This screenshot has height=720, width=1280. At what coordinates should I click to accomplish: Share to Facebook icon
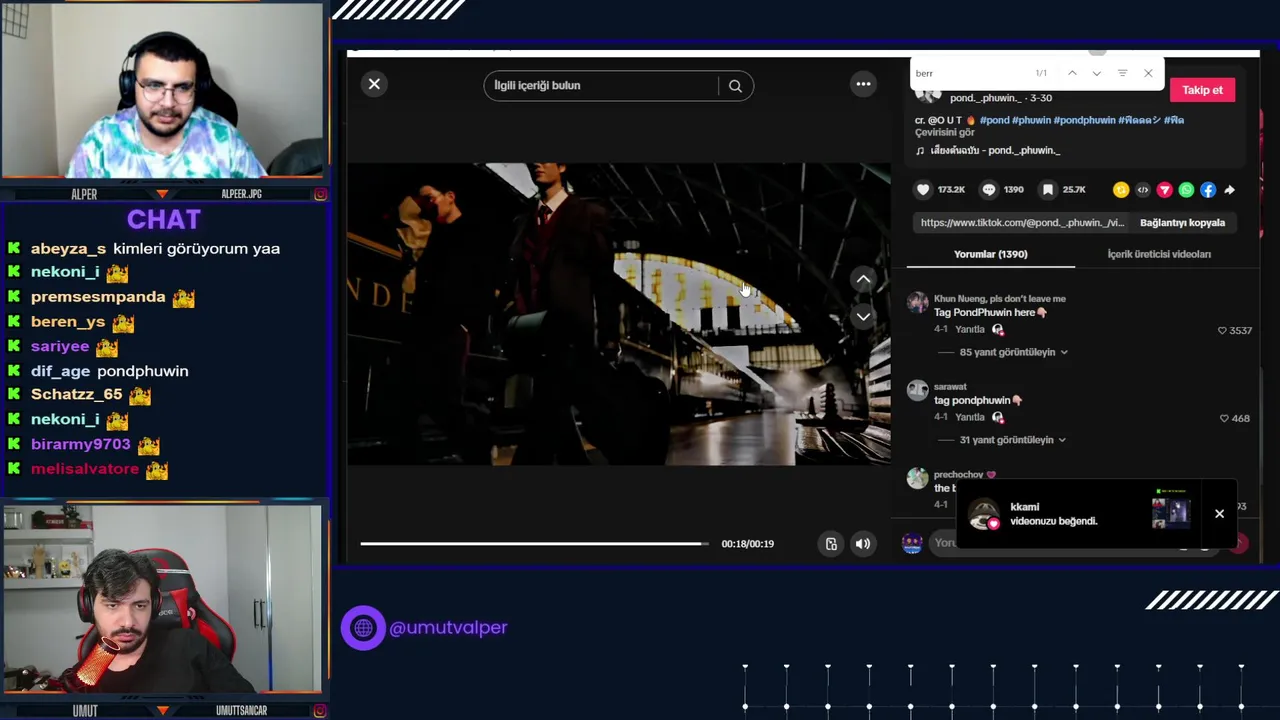click(1208, 190)
